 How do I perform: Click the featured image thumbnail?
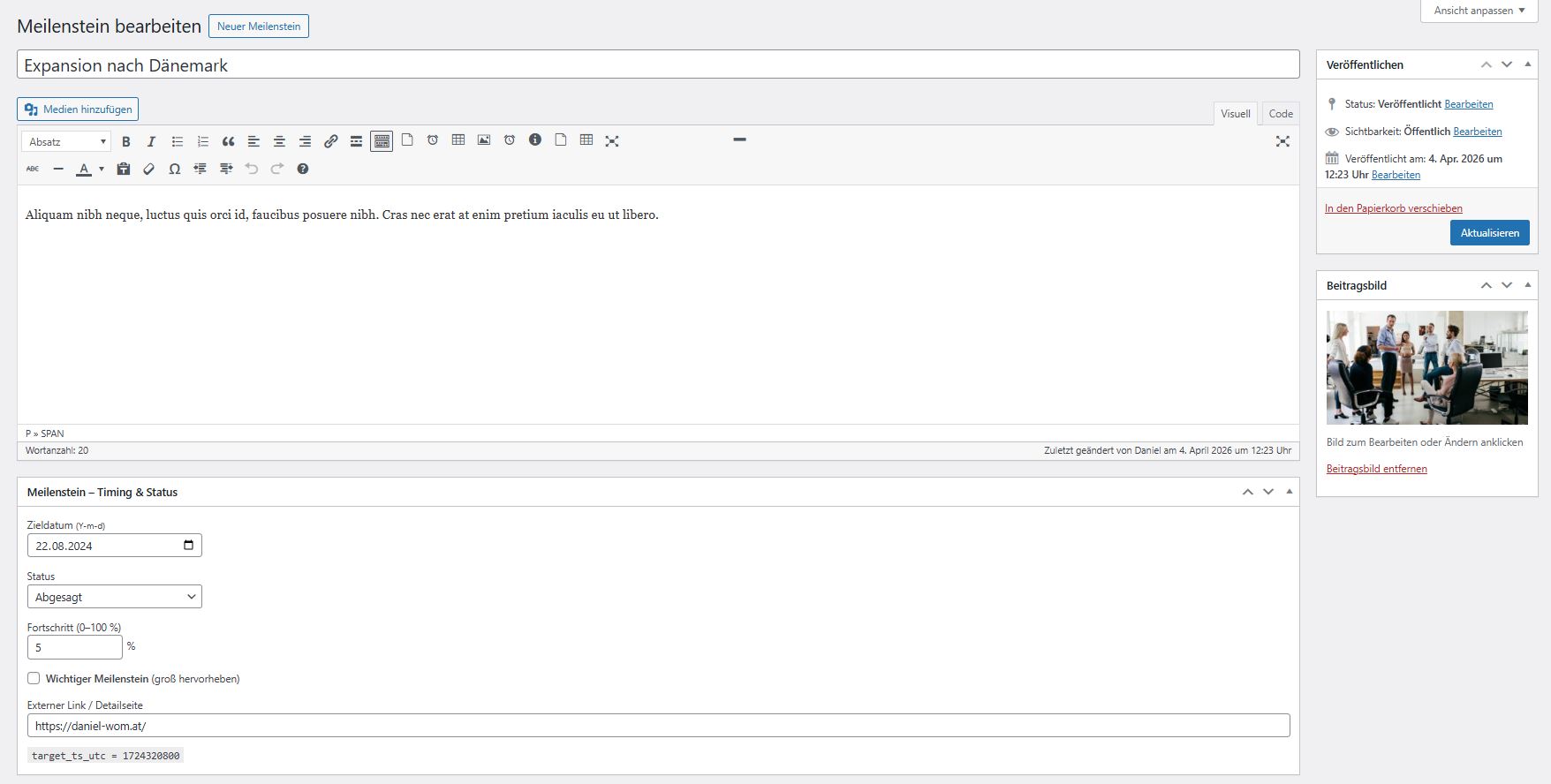point(1426,367)
